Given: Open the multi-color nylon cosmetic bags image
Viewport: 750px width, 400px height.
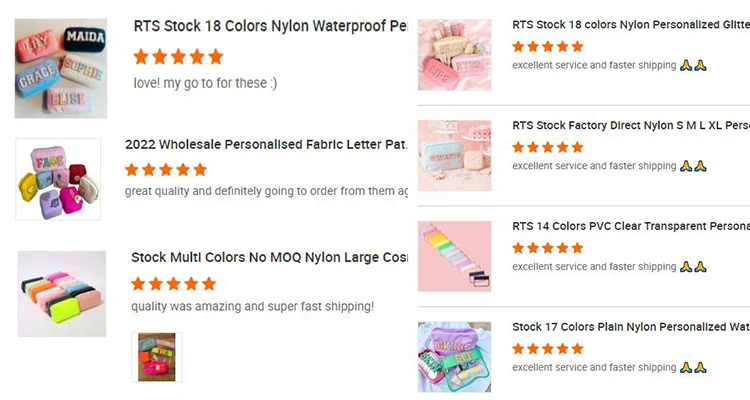Looking at the screenshot, I should click(62, 293).
